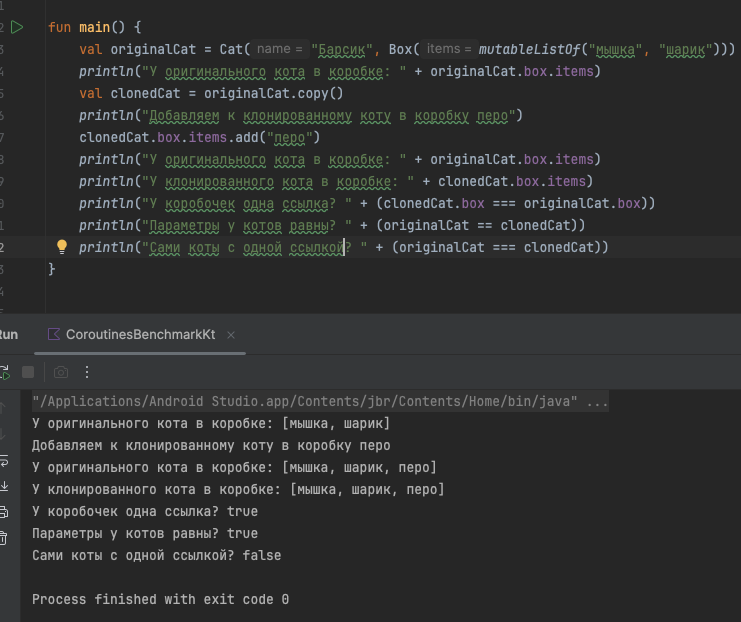Click output 'Сами коты с одной ссылкой? false'
The height and width of the screenshot is (622, 741).
point(156,555)
